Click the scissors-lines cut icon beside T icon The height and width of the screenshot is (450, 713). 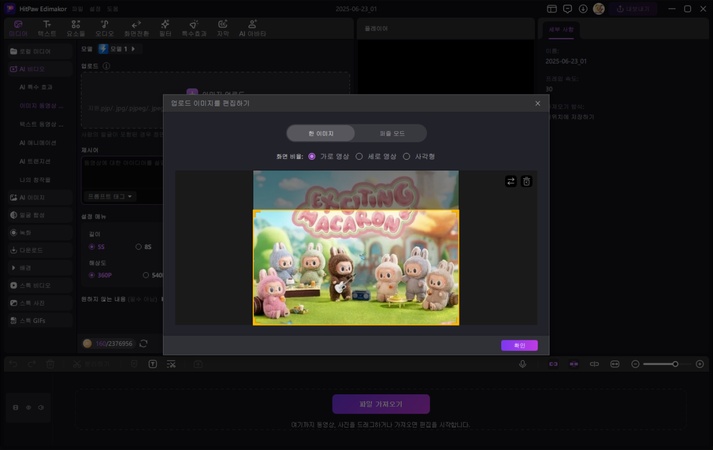(x=171, y=364)
